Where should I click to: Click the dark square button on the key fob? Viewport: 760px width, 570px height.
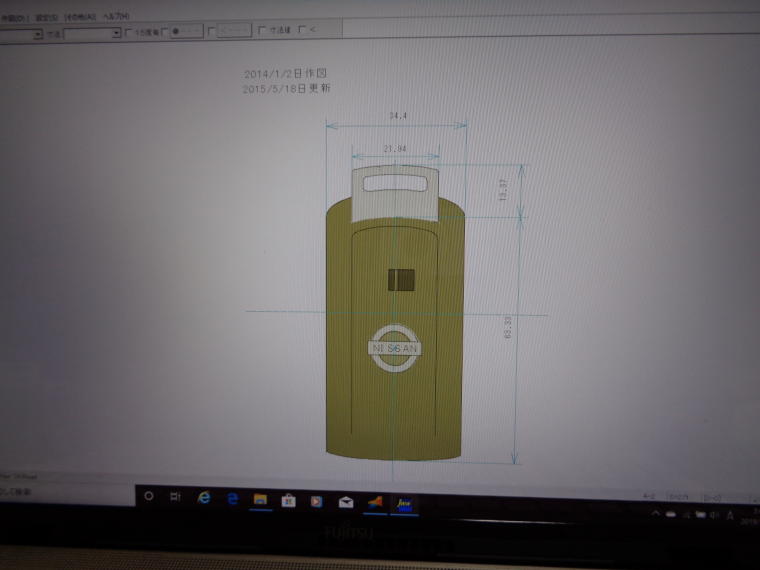401,280
